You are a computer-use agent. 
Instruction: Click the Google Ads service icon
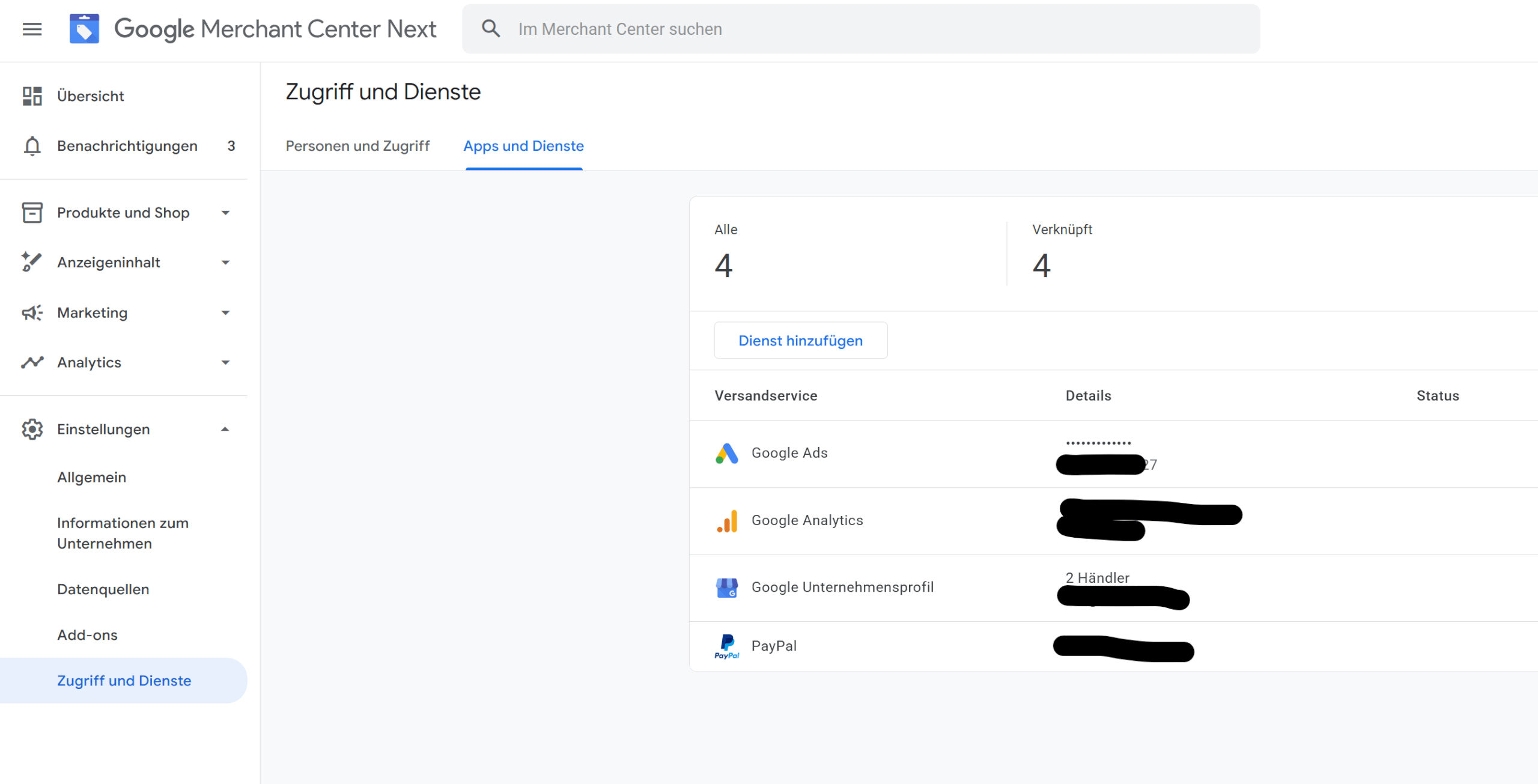[727, 454]
